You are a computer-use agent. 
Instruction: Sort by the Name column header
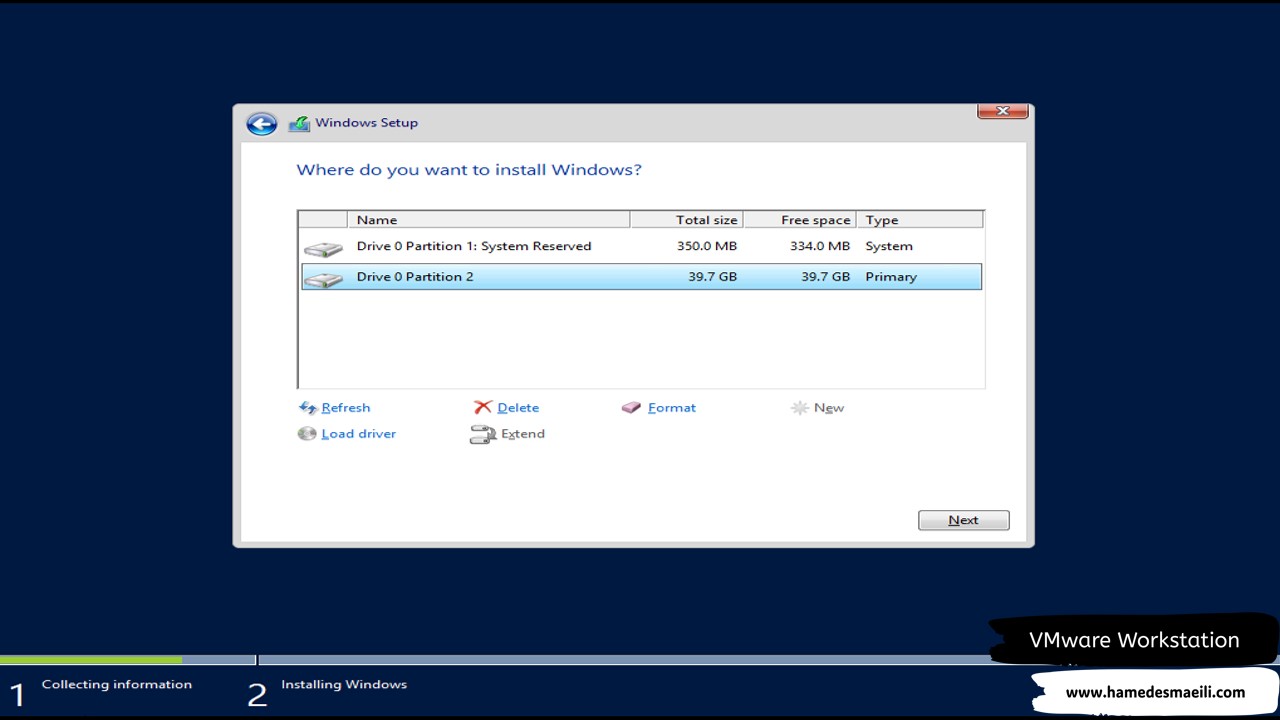(x=489, y=220)
